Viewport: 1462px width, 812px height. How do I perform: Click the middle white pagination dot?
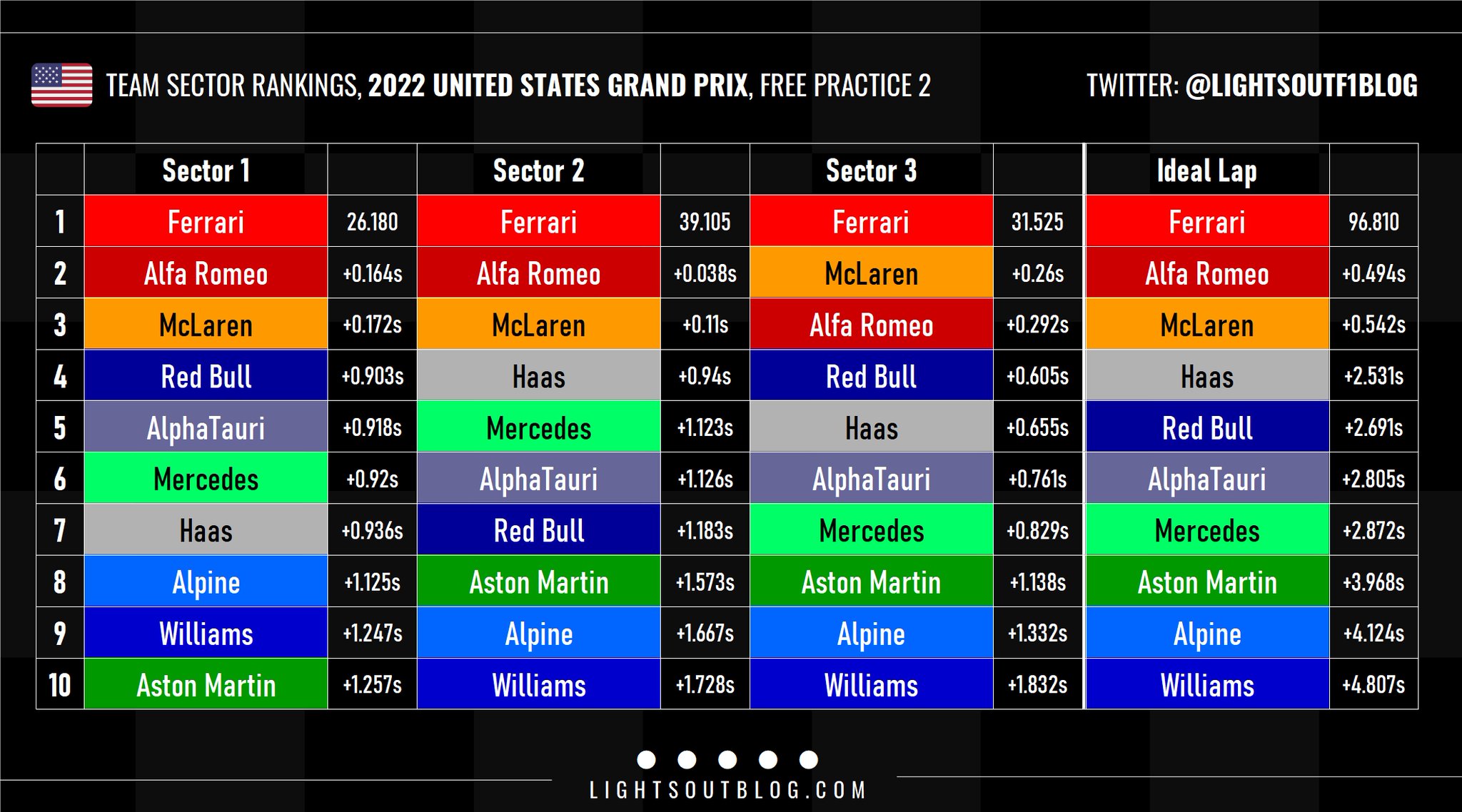click(727, 759)
